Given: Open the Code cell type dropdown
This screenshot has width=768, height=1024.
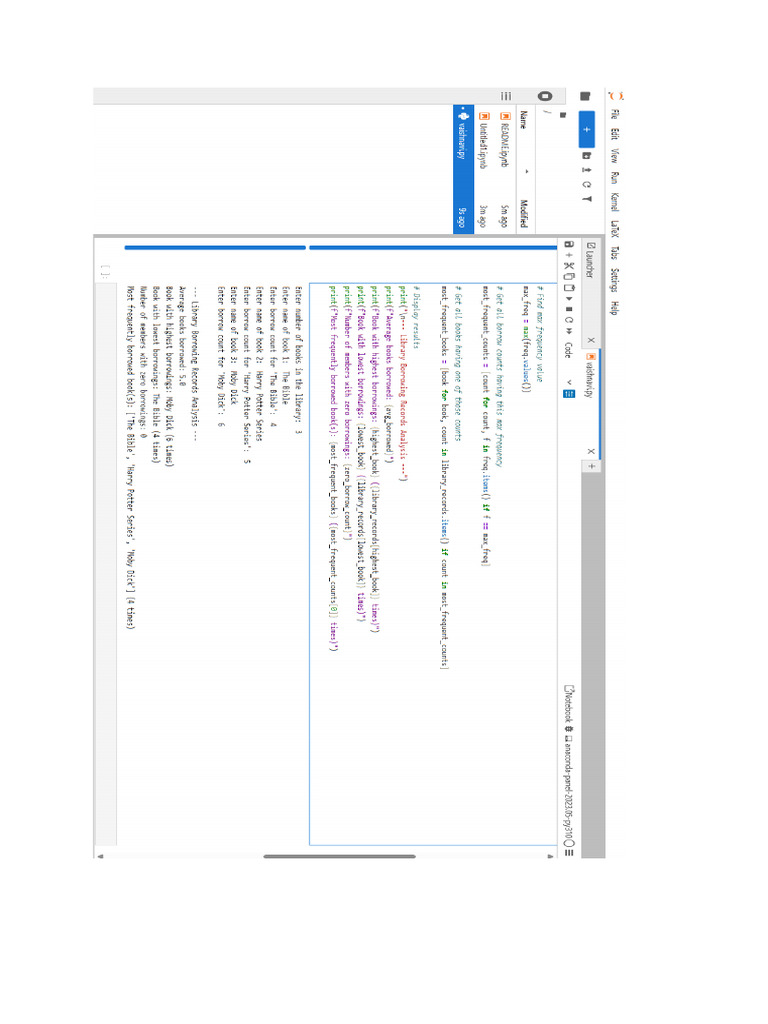Looking at the screenshot, I should tap(568, 363).
